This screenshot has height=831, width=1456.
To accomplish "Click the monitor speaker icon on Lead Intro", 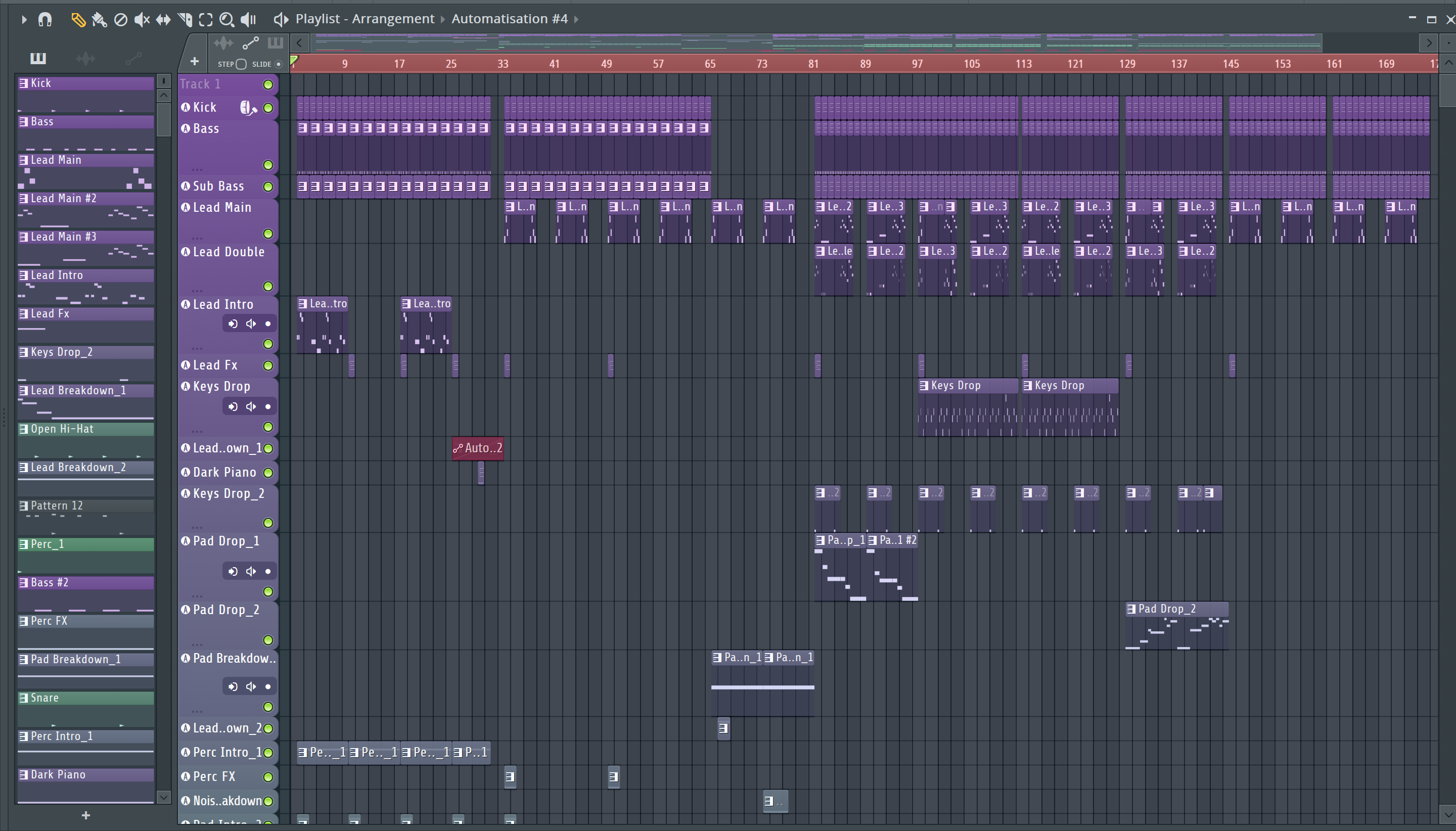I will (251, 324).
